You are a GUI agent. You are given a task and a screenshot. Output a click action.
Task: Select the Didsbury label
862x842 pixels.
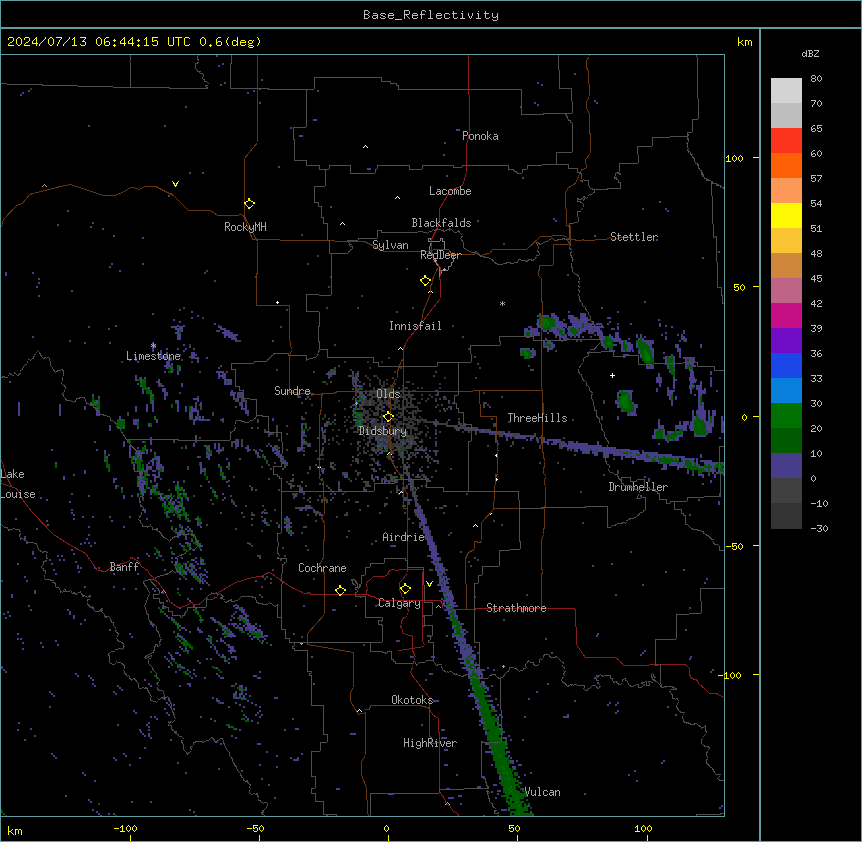point(383,431)
